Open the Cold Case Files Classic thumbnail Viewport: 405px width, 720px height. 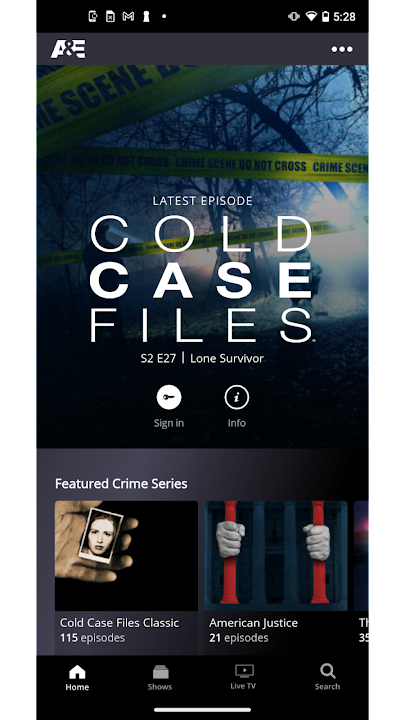(x=126, y=556)
